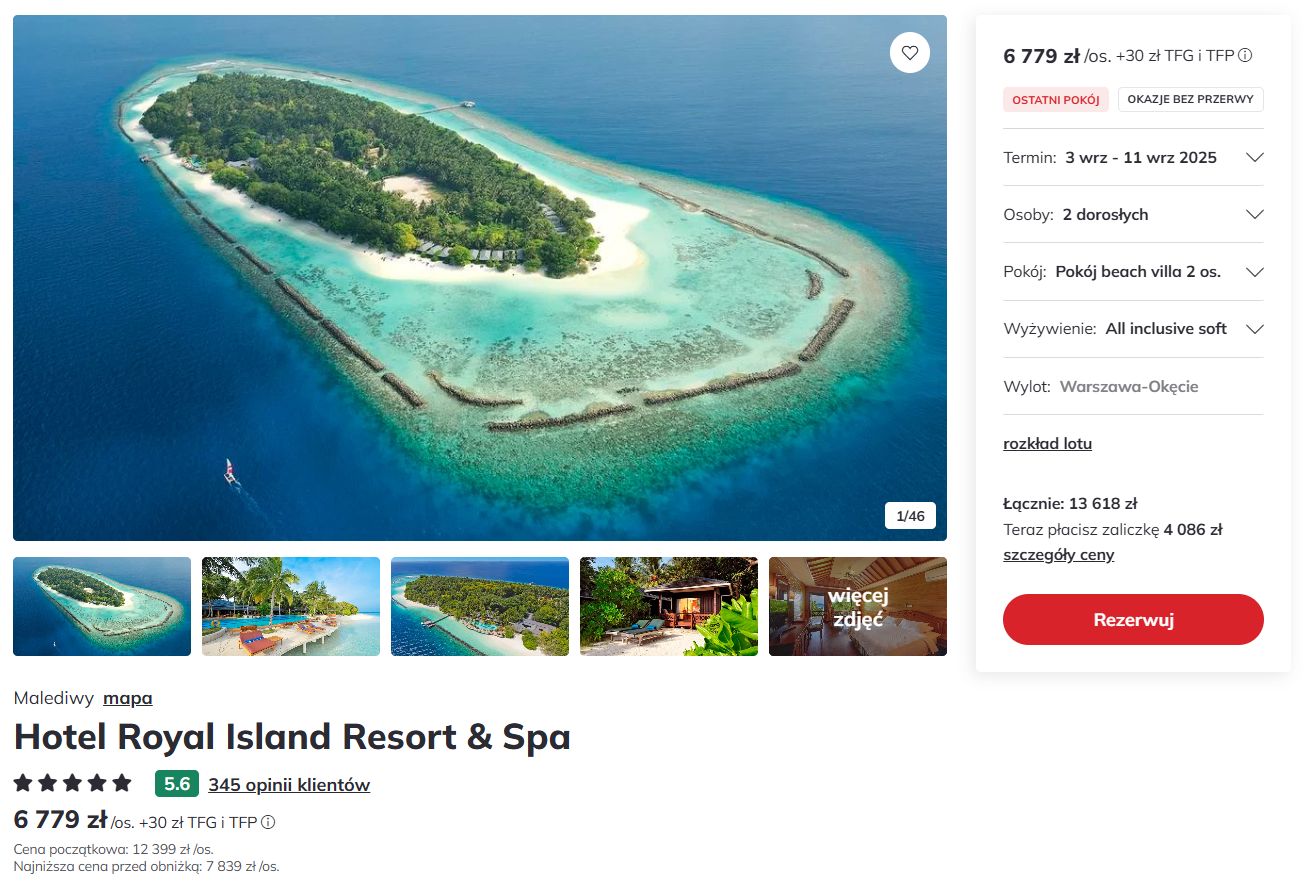Open info icon beside price under hotel title
The width and height of the screenshot is (1309, 884).
(x=267, y=822)
